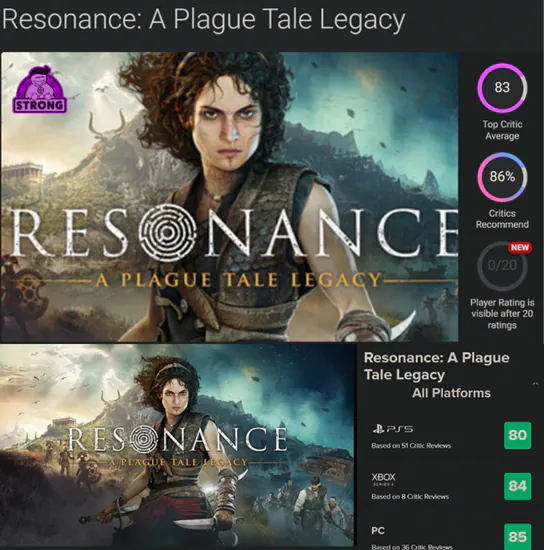544x550 pixels.
Task: Open the smaller Resonance key art image
Action: click(x=177, y=445)
